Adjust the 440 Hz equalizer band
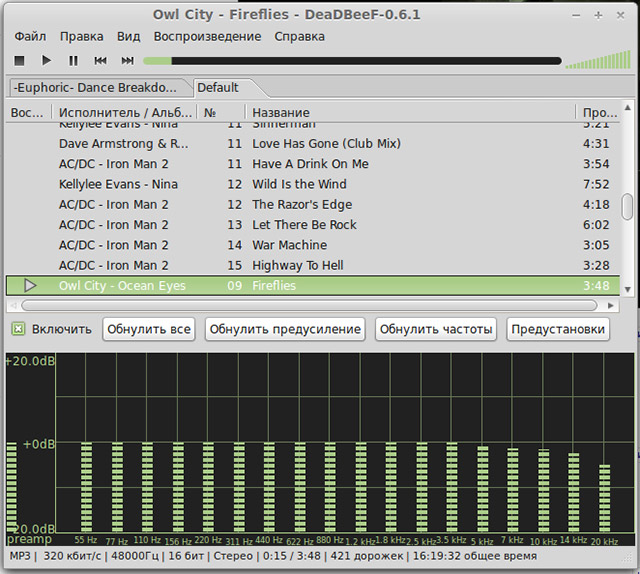 pos(269,487)
